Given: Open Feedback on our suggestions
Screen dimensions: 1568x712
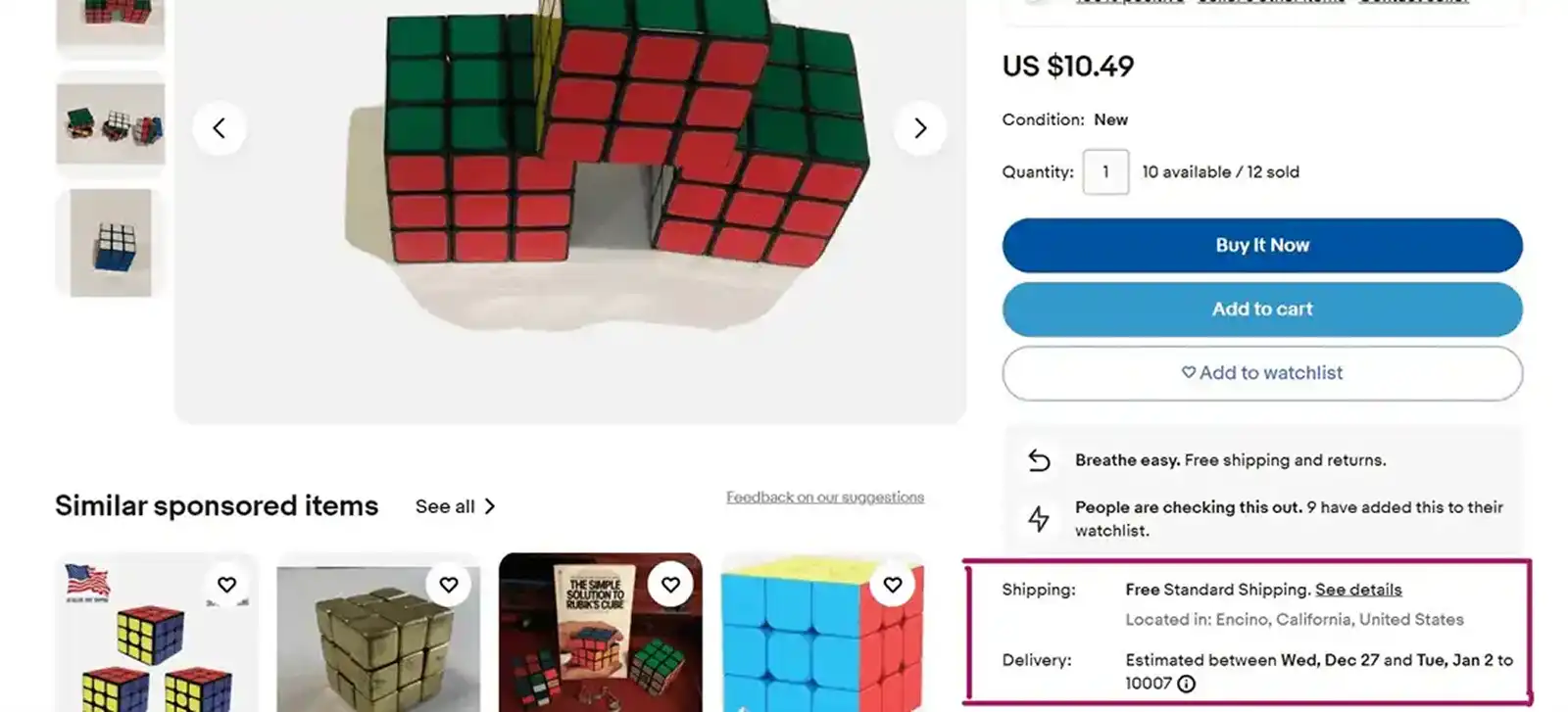Looking at the screenshot, I should pos(824,497).
